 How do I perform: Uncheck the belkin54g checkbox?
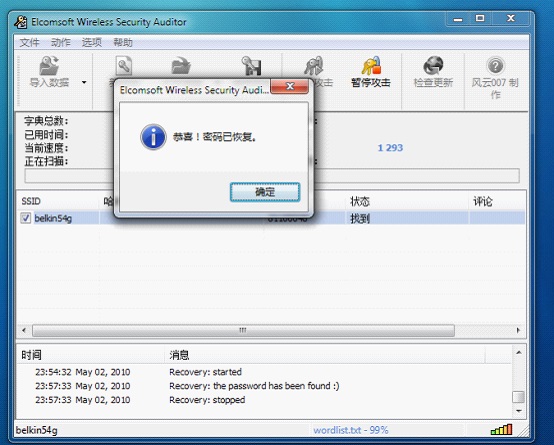point(25,218)
